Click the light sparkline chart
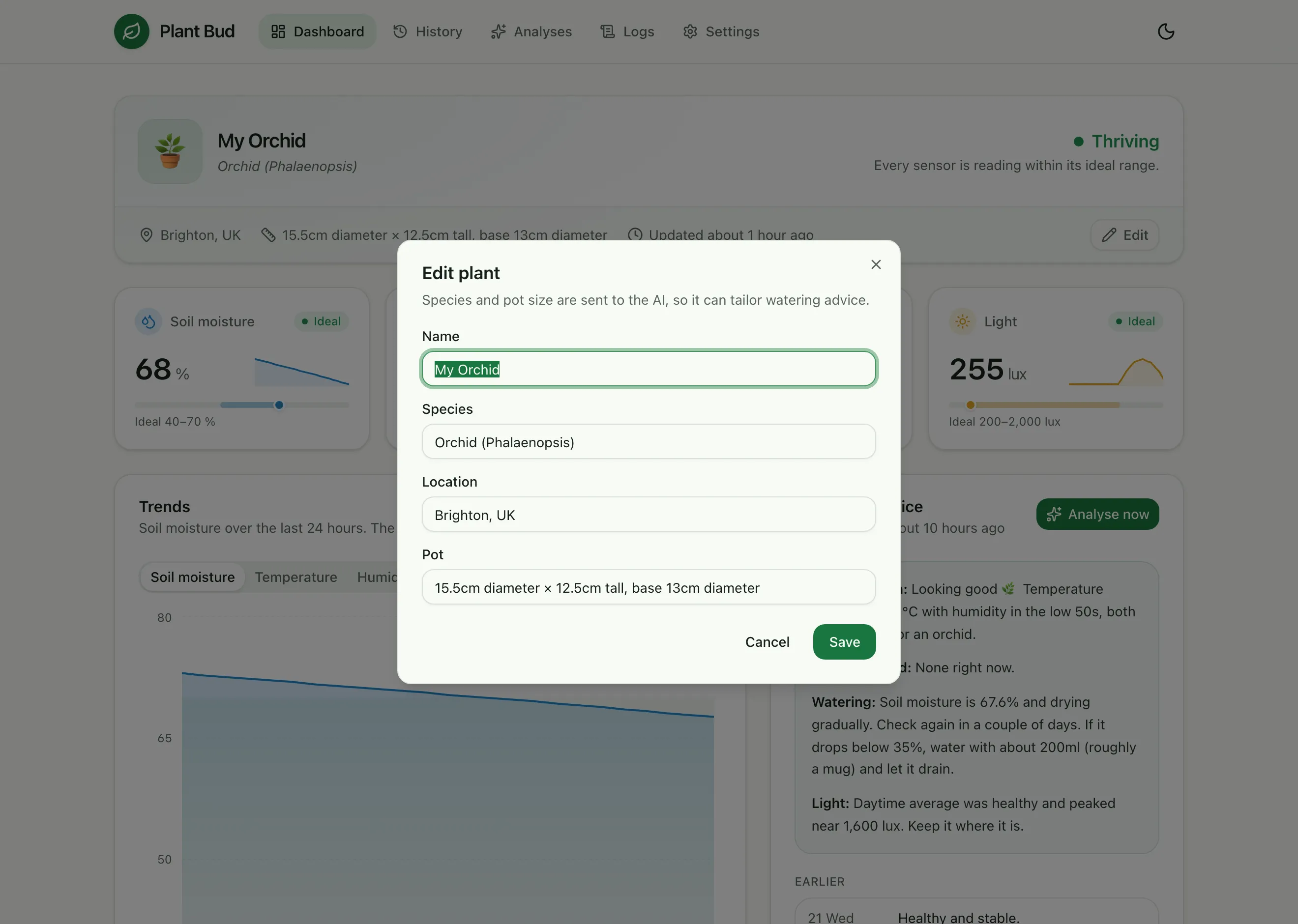The height and width of the screenshot is (924, 1298). [1116, 372]
